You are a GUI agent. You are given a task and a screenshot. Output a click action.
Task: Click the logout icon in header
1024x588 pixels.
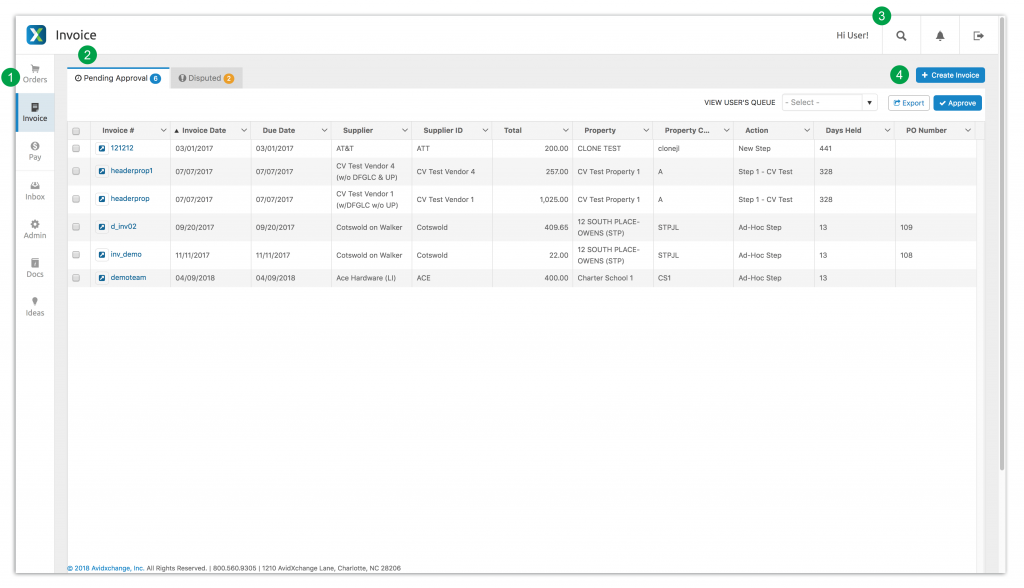[979, 36]
